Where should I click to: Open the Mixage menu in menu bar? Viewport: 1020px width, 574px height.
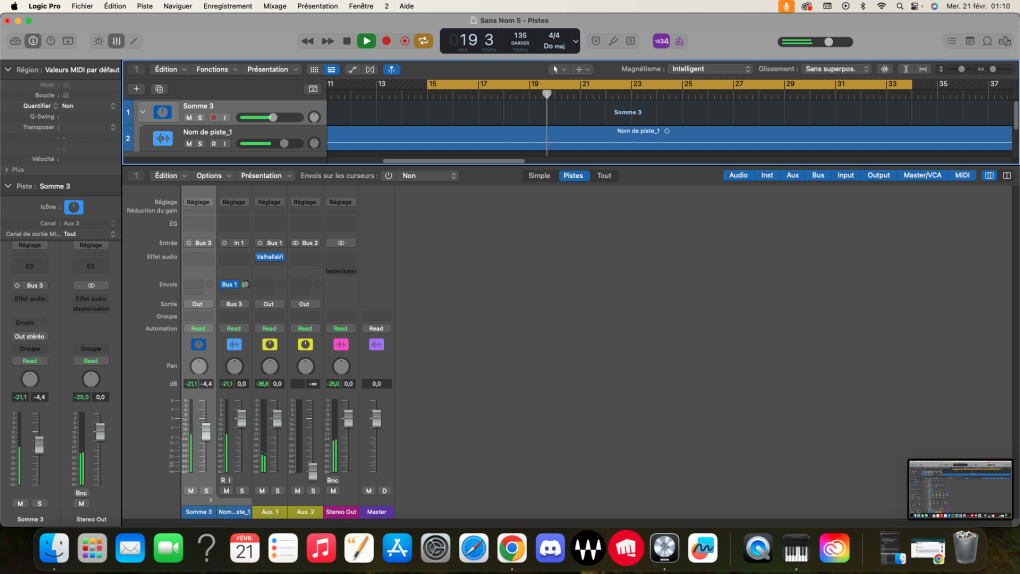click(273, 6)
